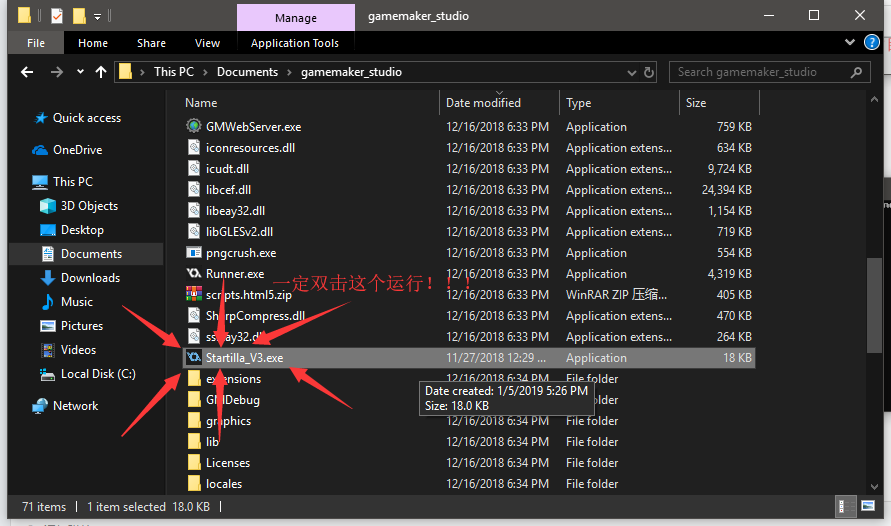Viewport: 891px width, 526px height.
Task: Select the libGLESv2.dll file icon
Action: click(x=194, y=232)
